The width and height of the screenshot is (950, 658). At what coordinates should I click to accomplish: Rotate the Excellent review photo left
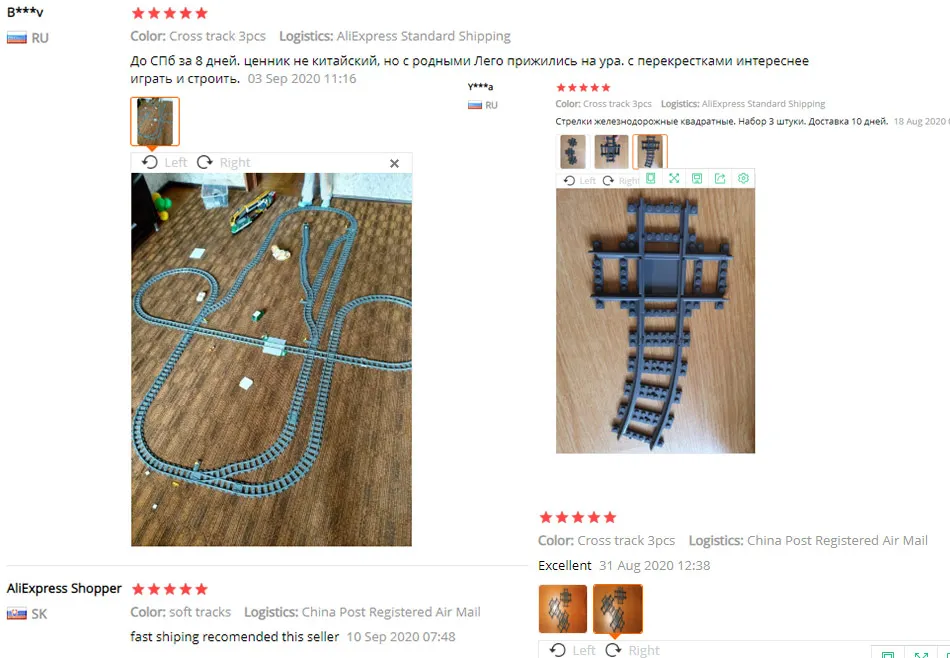[x=573, y=650]
